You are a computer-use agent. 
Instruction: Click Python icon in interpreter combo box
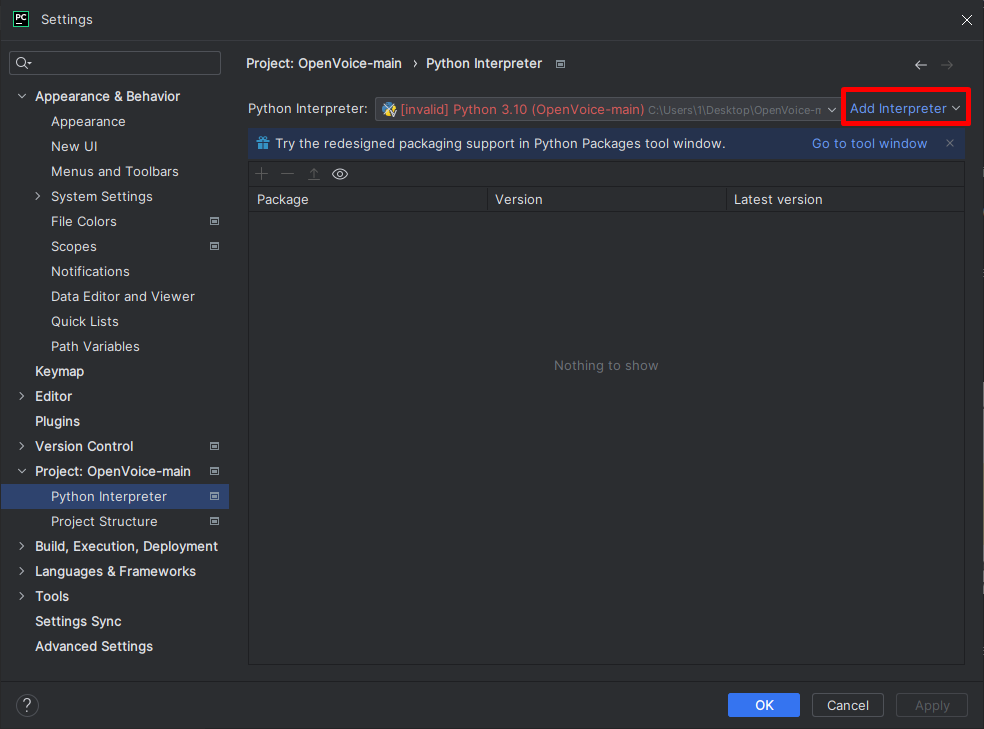(389, 110)
